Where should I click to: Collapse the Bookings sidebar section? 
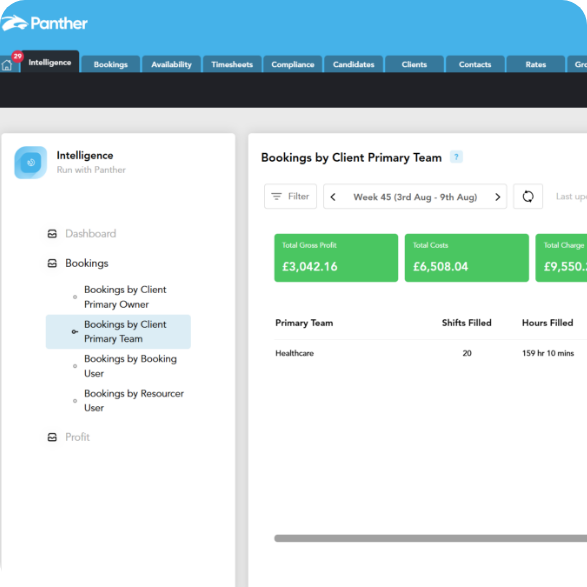click(87, 263)
